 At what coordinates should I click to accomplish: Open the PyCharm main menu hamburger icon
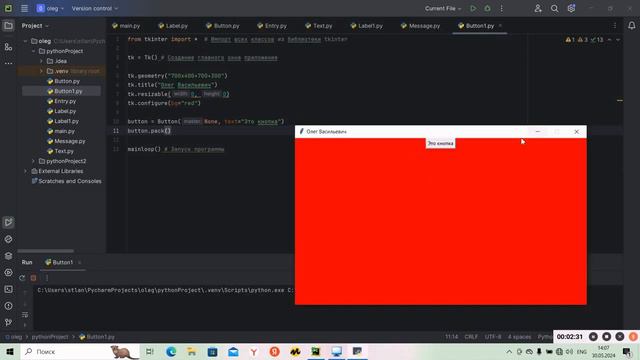pos(24,8)
